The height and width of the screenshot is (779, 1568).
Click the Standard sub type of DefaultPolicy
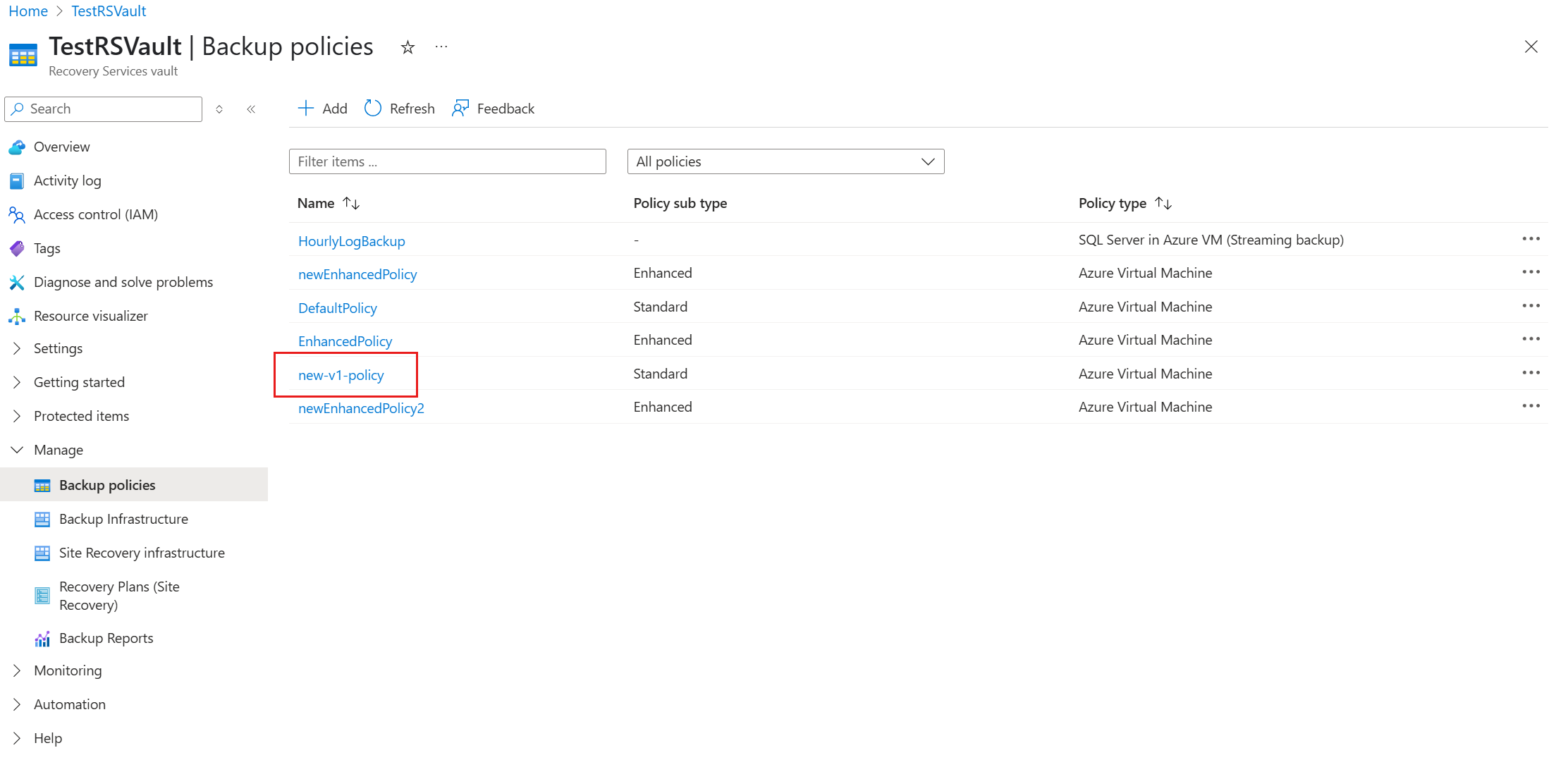tap(660, 307)
